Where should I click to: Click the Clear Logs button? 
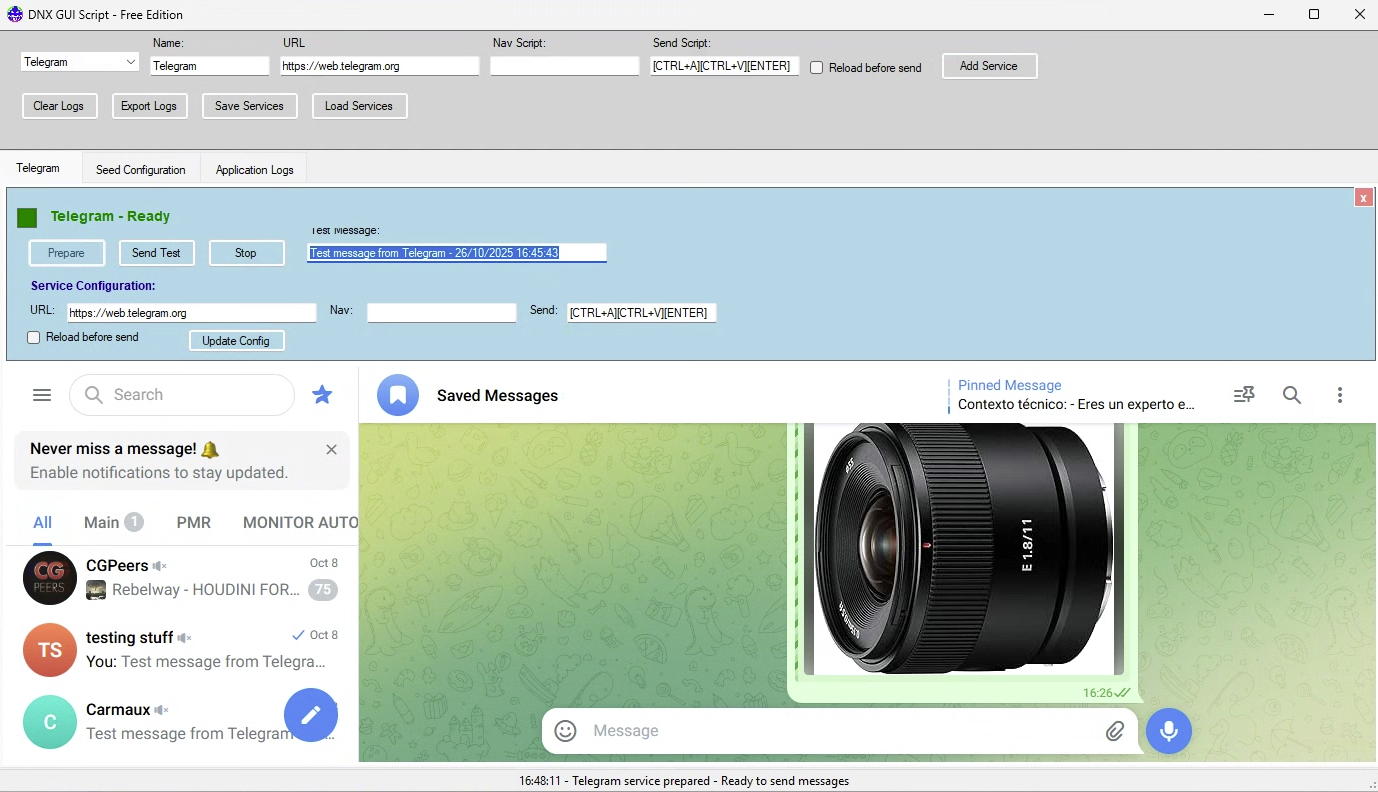pos(59,106)
